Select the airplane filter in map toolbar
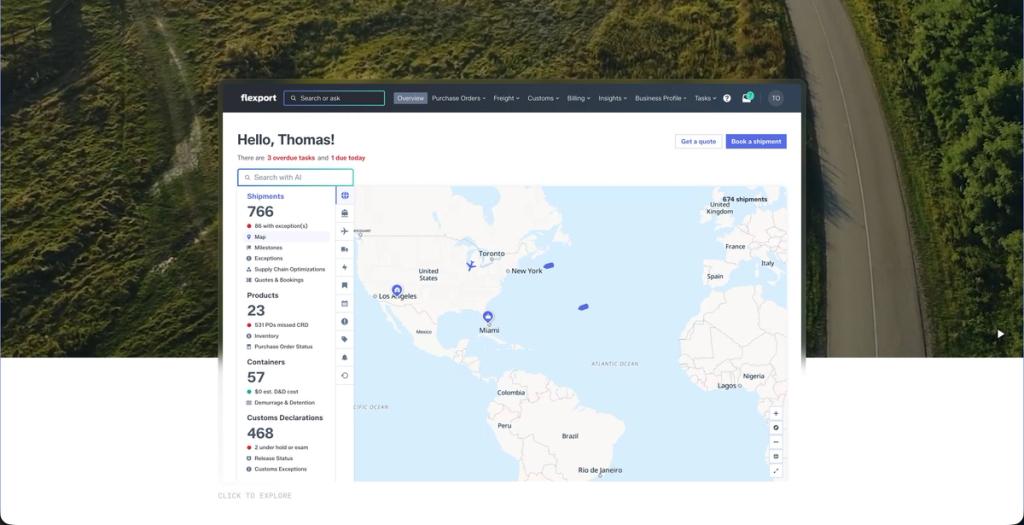Viewport: 1024px width, 525px height. (345, 231)
